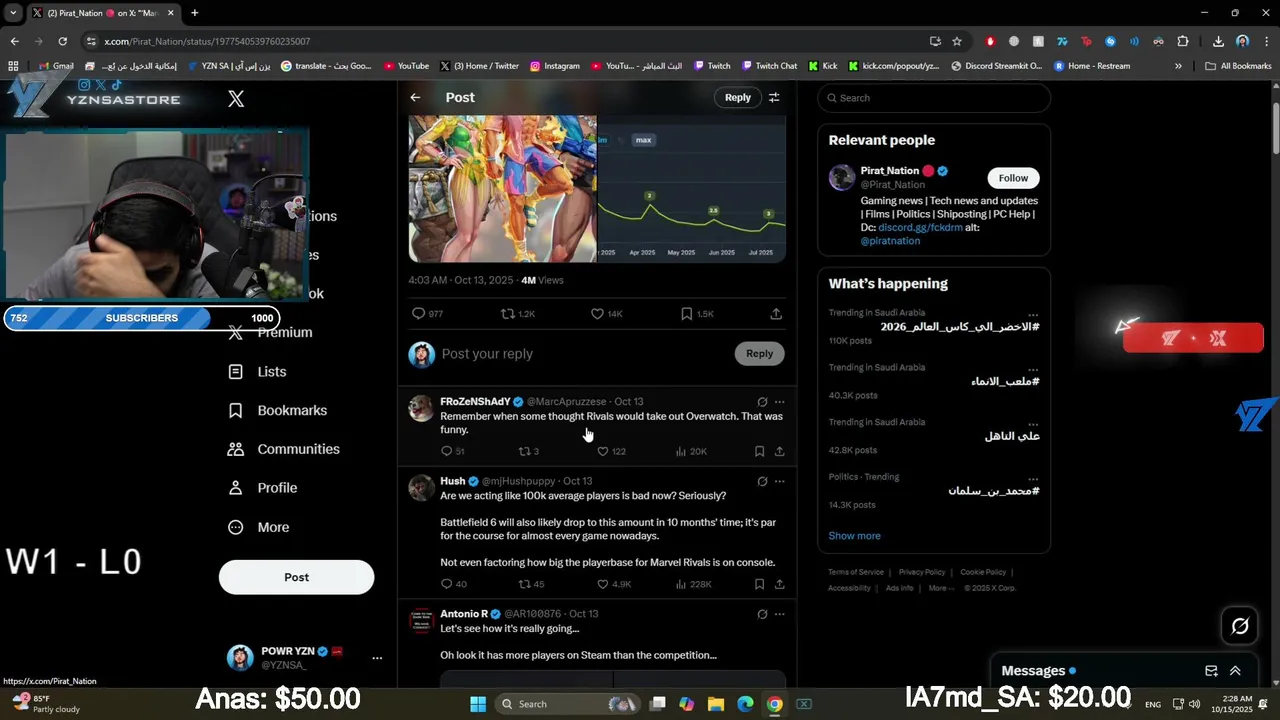Open more options on Antonio R reply
This screenshot has height=720, width=1280.
780,614
